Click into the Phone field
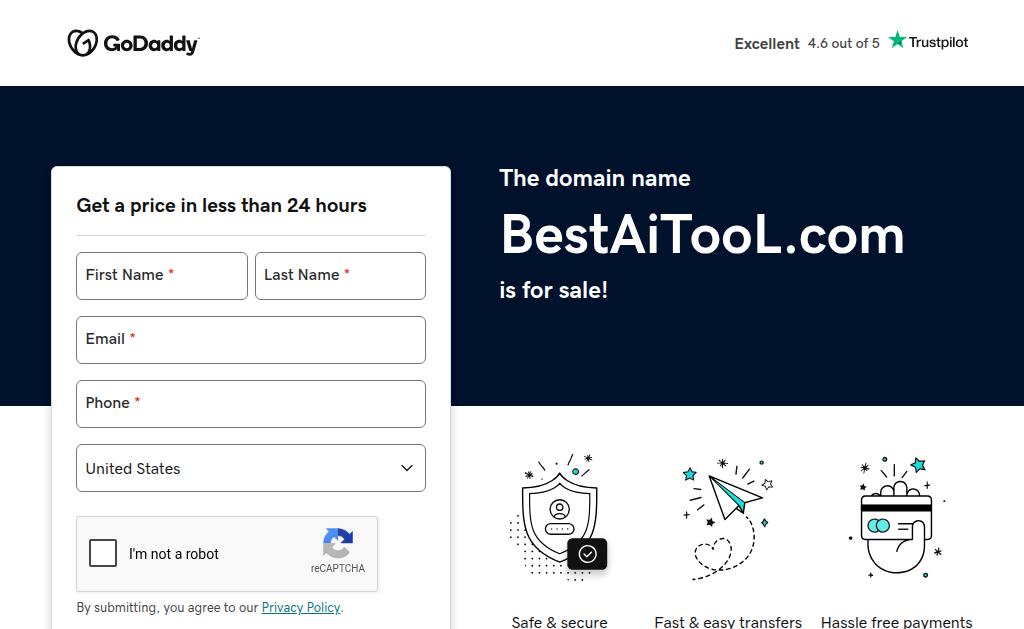Image resolution: width=1024 pixels, height=629 pixels. click(x=251, y=404)
